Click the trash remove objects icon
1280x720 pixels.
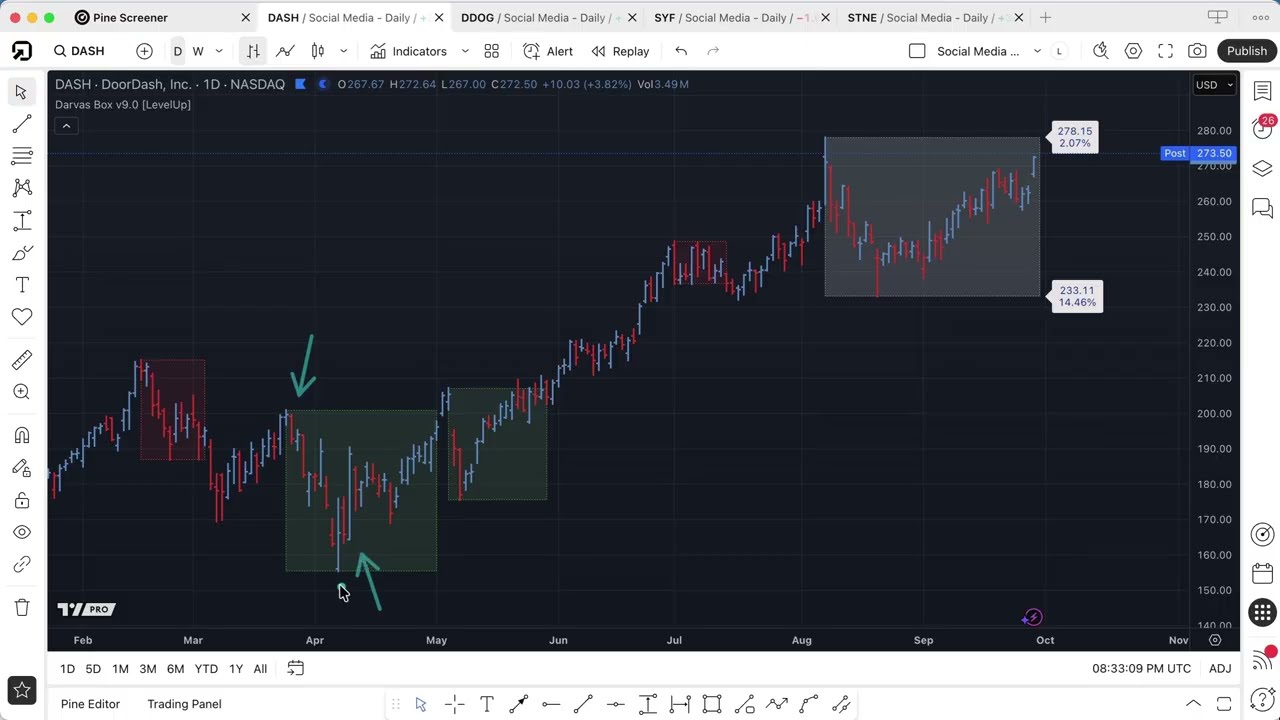click(x=21, y=607)
